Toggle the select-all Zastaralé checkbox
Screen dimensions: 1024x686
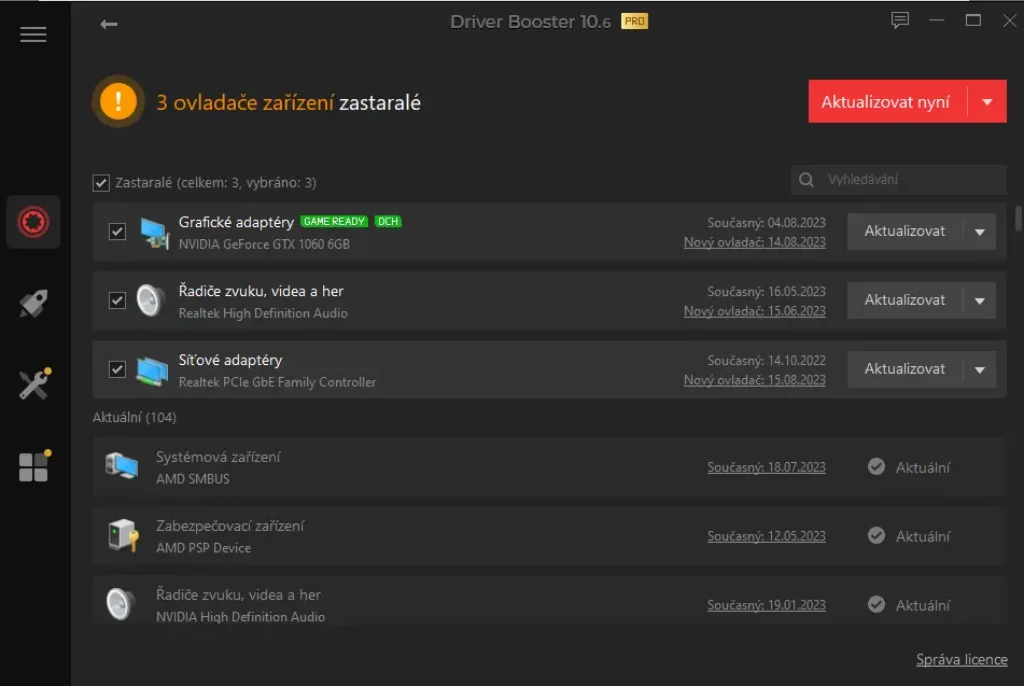click(x=101, y=182)
